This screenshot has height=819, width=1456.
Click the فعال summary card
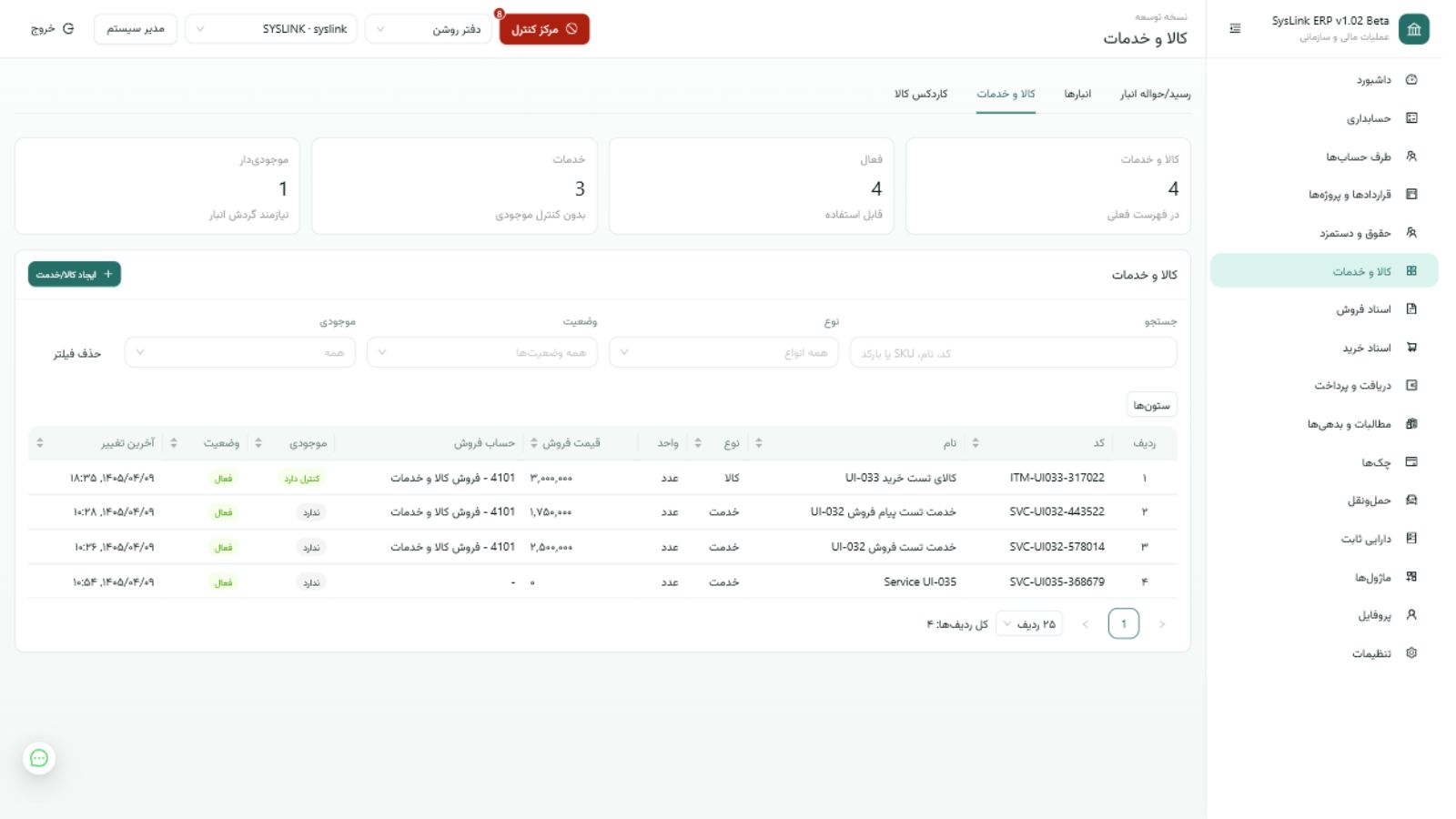(x=752, y=186)
